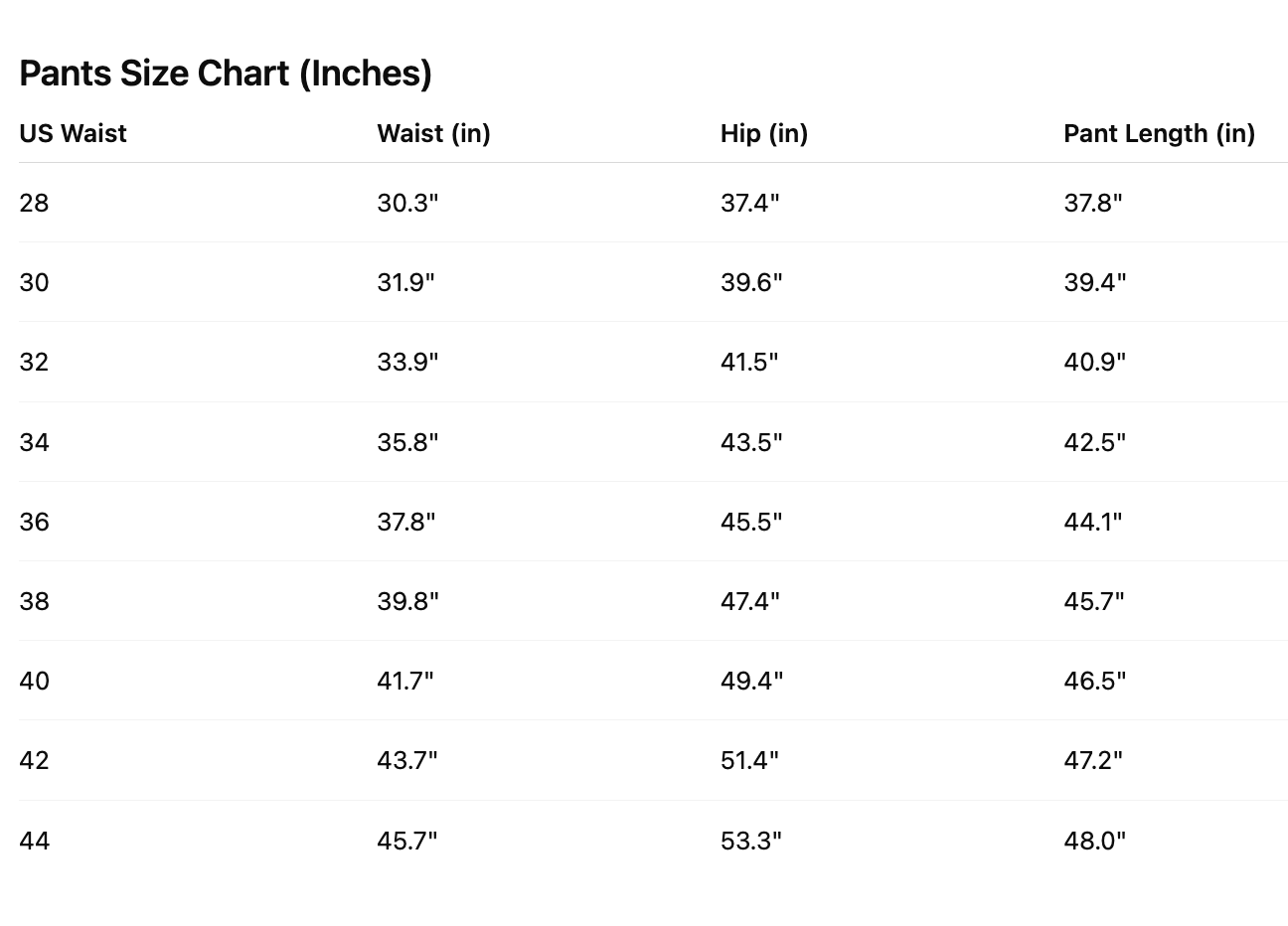The width and height of the screenshot is (1288, 926).
Task: Click the 41.7" waist measurement
Action: coord(405,681)
